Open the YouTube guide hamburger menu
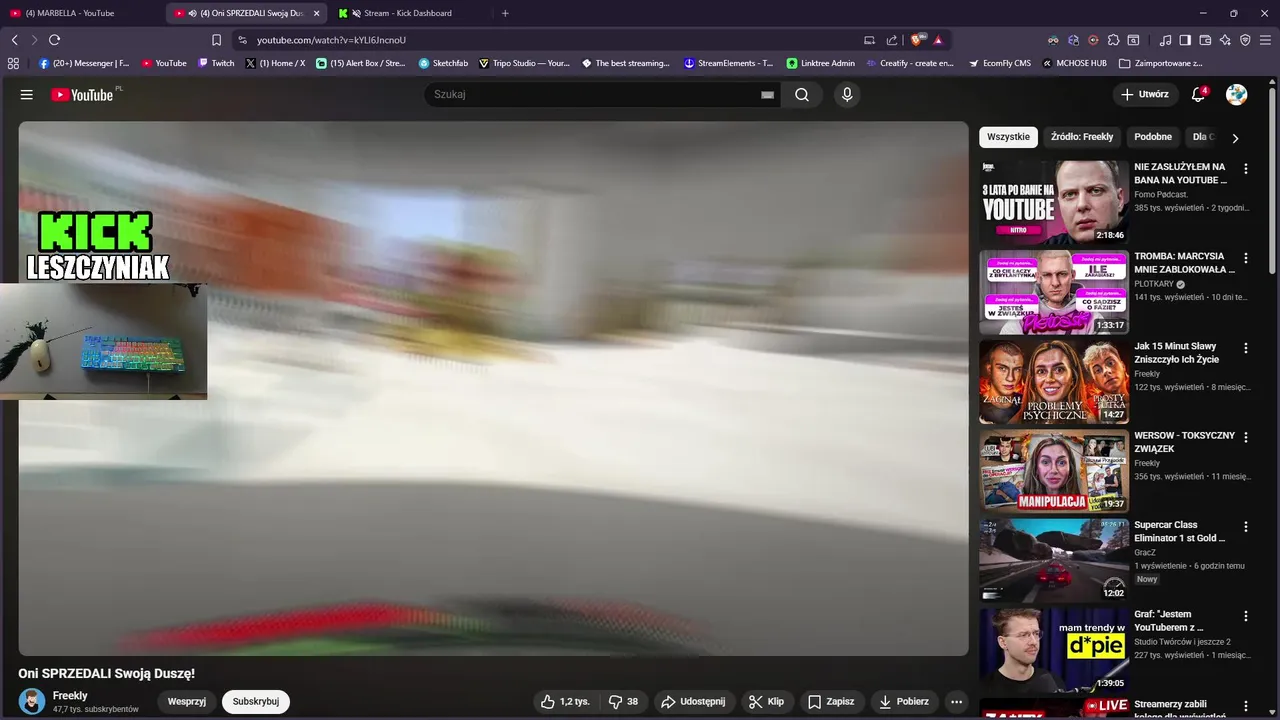This screenshot has width=1280, height=720. click(x=26, y=94)
